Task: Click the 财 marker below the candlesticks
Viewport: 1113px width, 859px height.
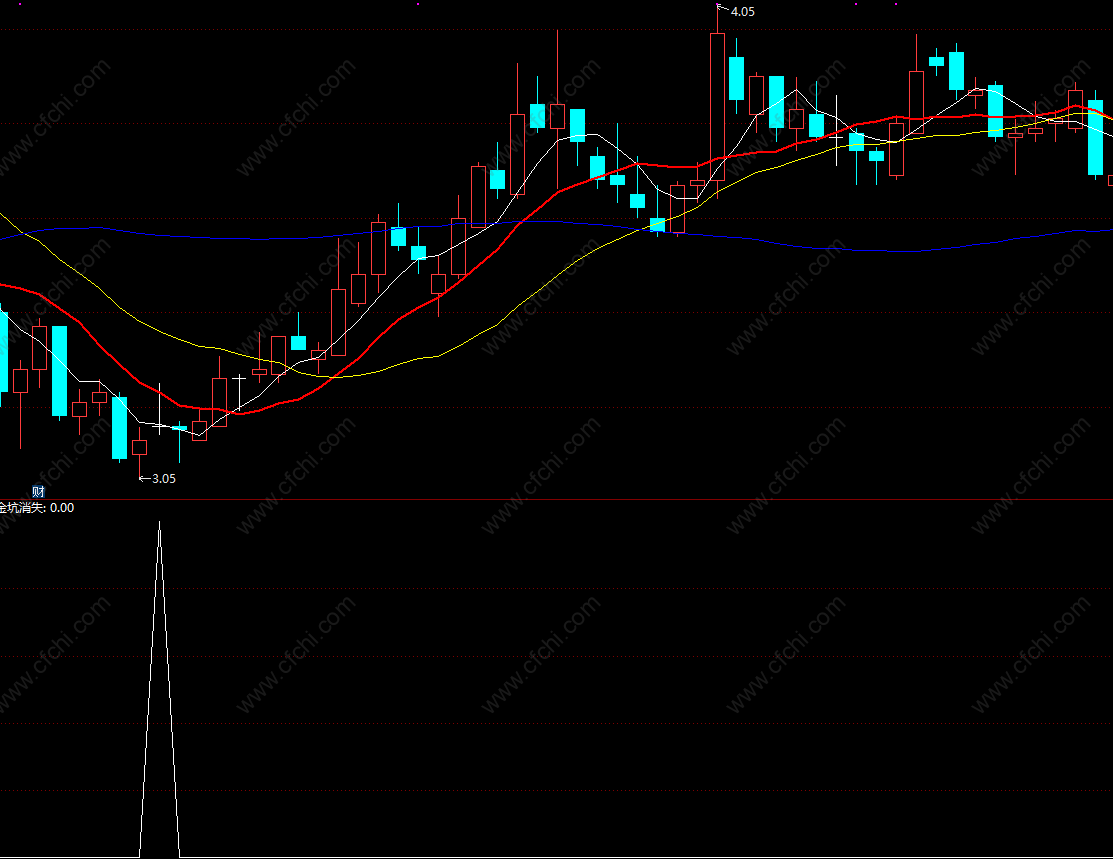Action: coord(38,491)
